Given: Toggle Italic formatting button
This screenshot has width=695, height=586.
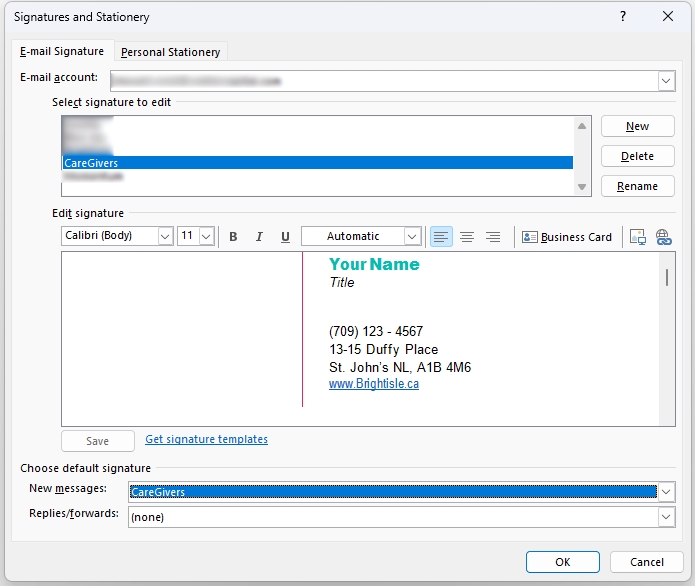Looking at the screenshot, I should (259, 237).
